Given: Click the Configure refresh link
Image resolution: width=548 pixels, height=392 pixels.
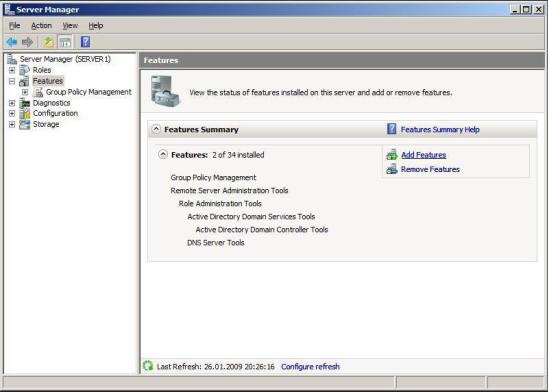Looking at the screenshot, I should [310, 366].
